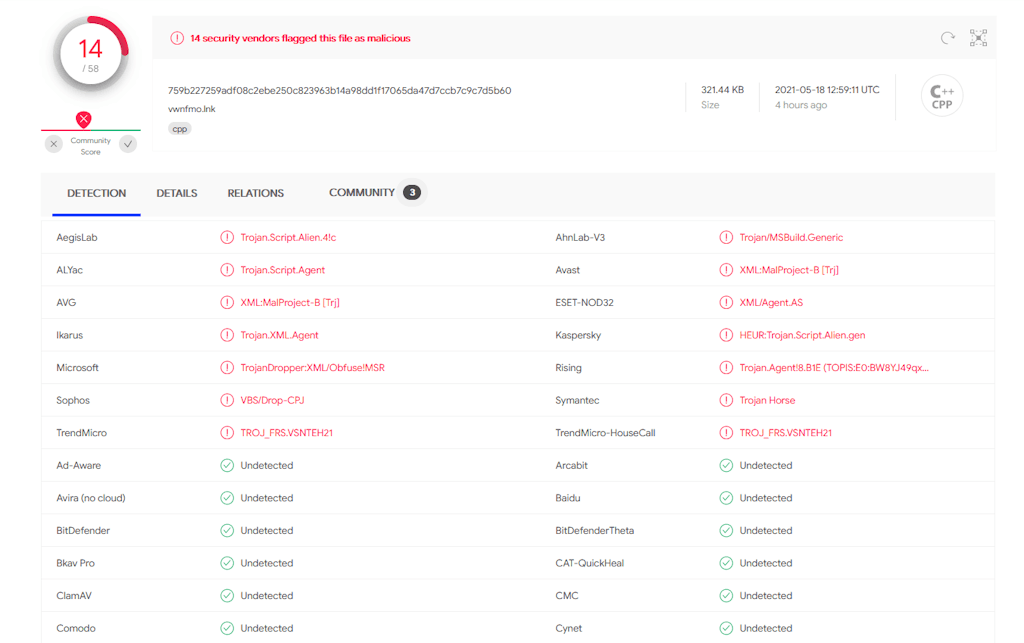Click BitDefenderTheta vendor name
The height and width of the screenshot is (643, 1024).
point(594,531)
